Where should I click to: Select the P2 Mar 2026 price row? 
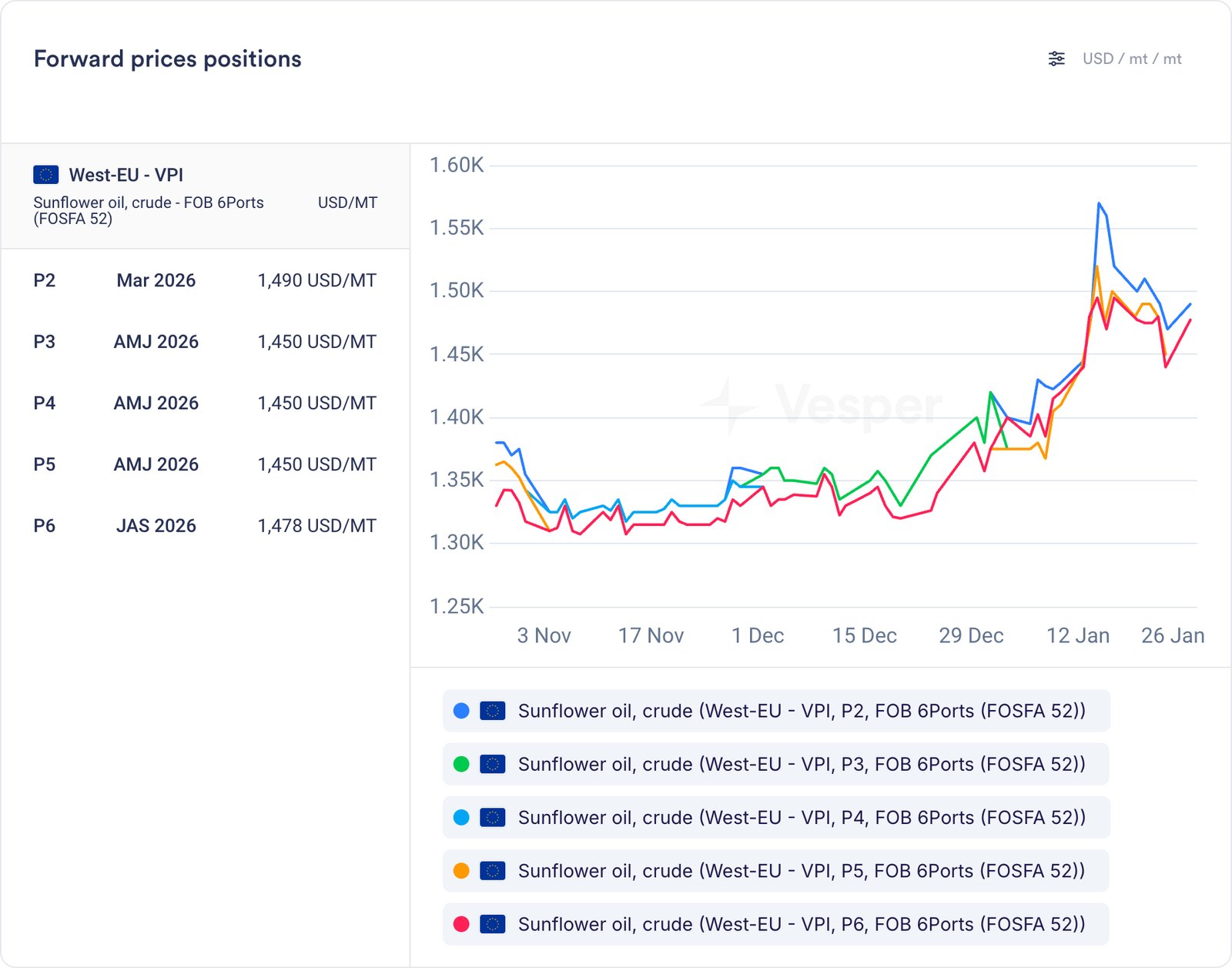205,280
